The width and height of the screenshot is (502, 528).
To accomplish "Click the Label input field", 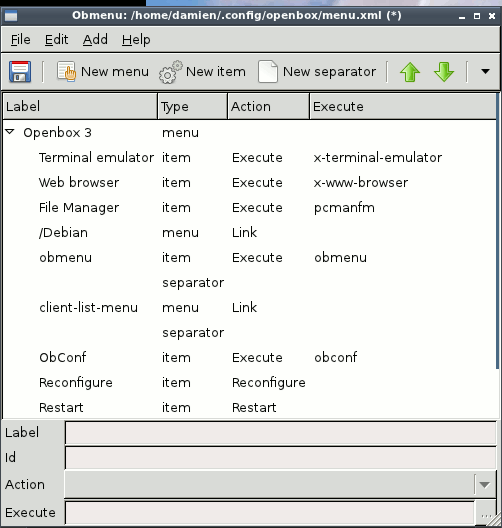I will [x=280, y=433].
